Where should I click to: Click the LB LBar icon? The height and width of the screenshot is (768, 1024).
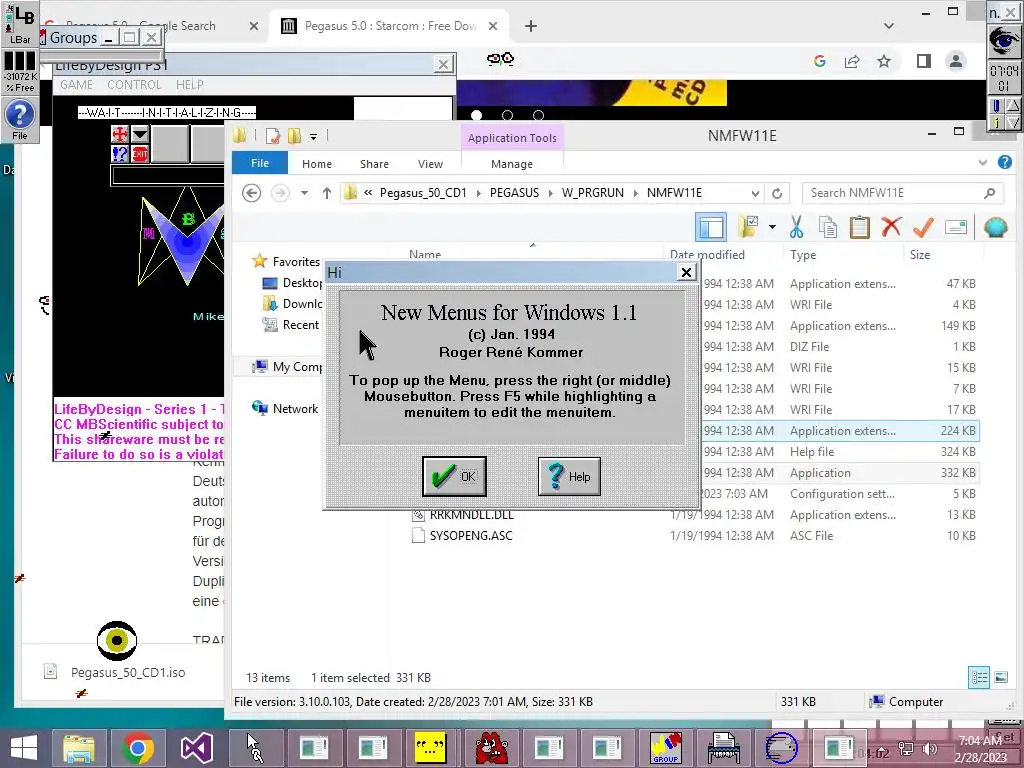(20, 24)
